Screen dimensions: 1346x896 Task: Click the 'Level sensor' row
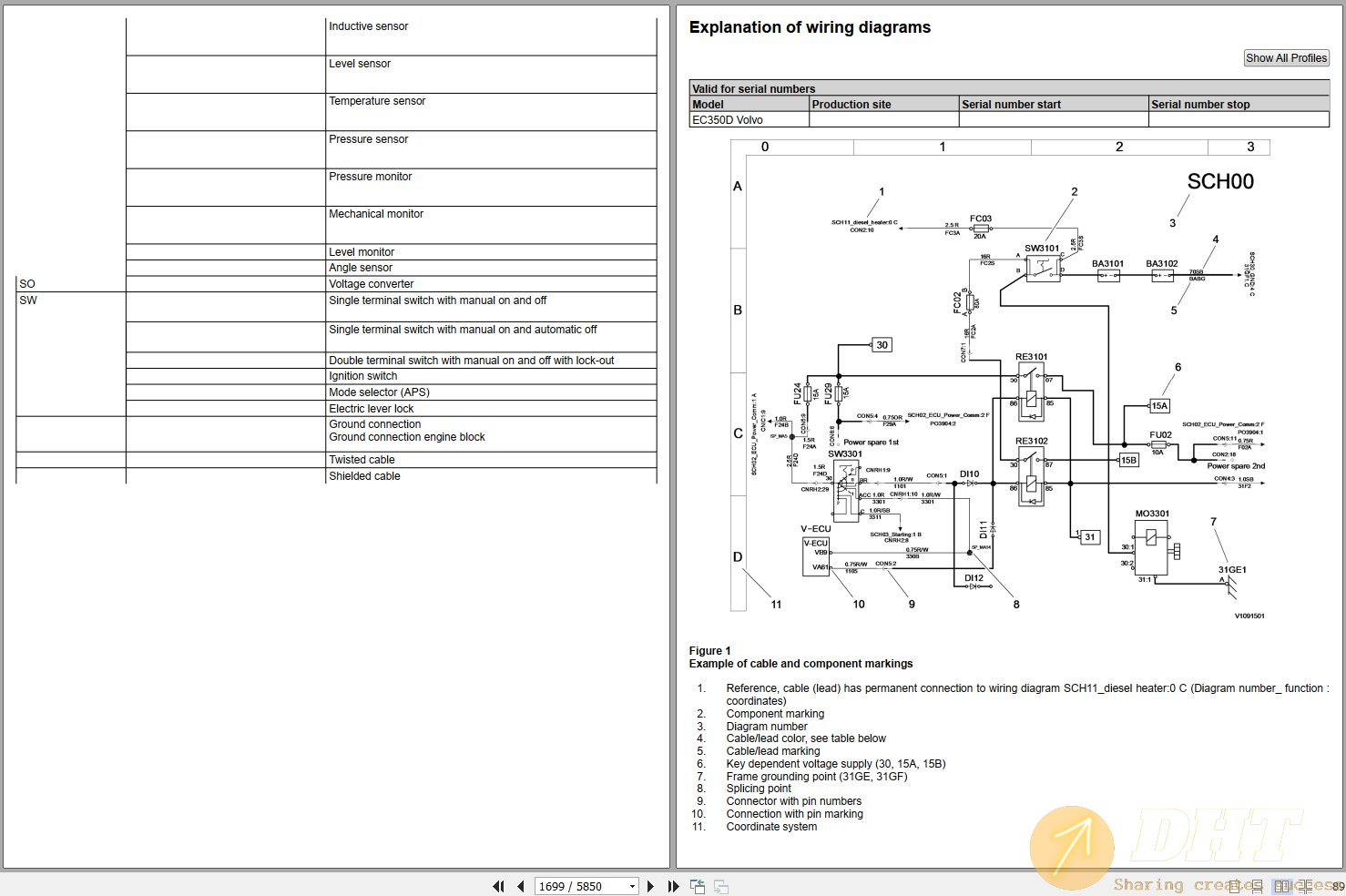pos(491,74)
